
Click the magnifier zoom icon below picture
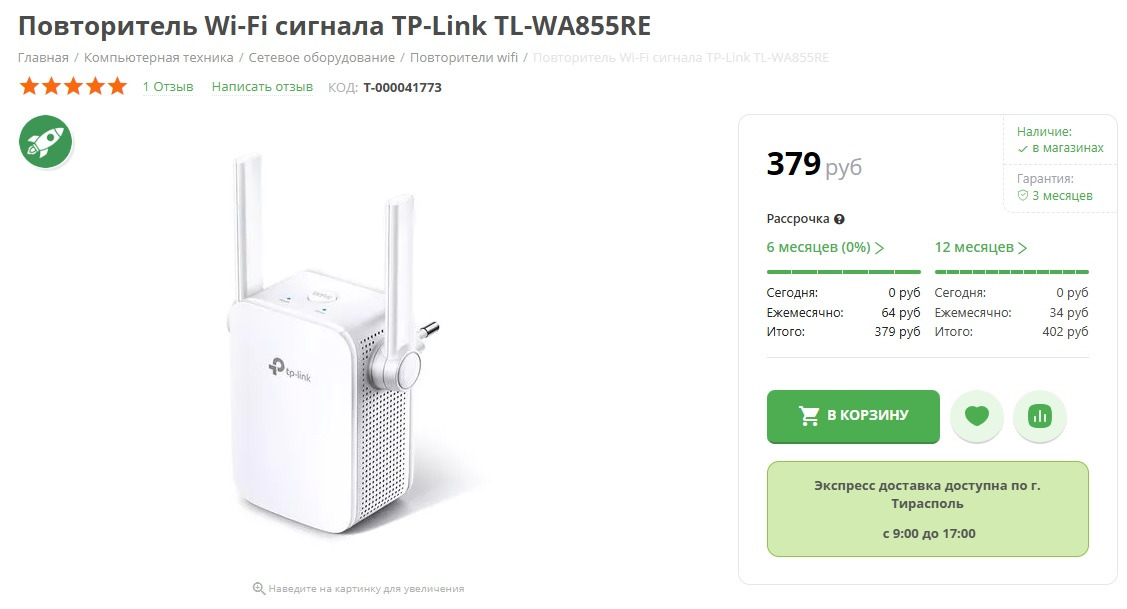tap(259, 588)
